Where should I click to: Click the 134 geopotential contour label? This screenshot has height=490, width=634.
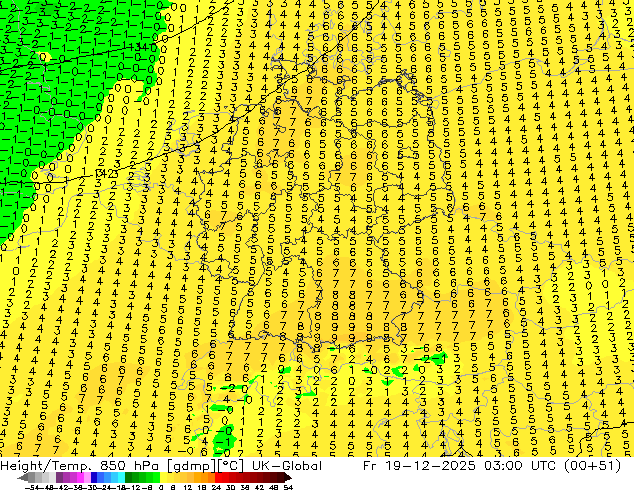(139, 47)
